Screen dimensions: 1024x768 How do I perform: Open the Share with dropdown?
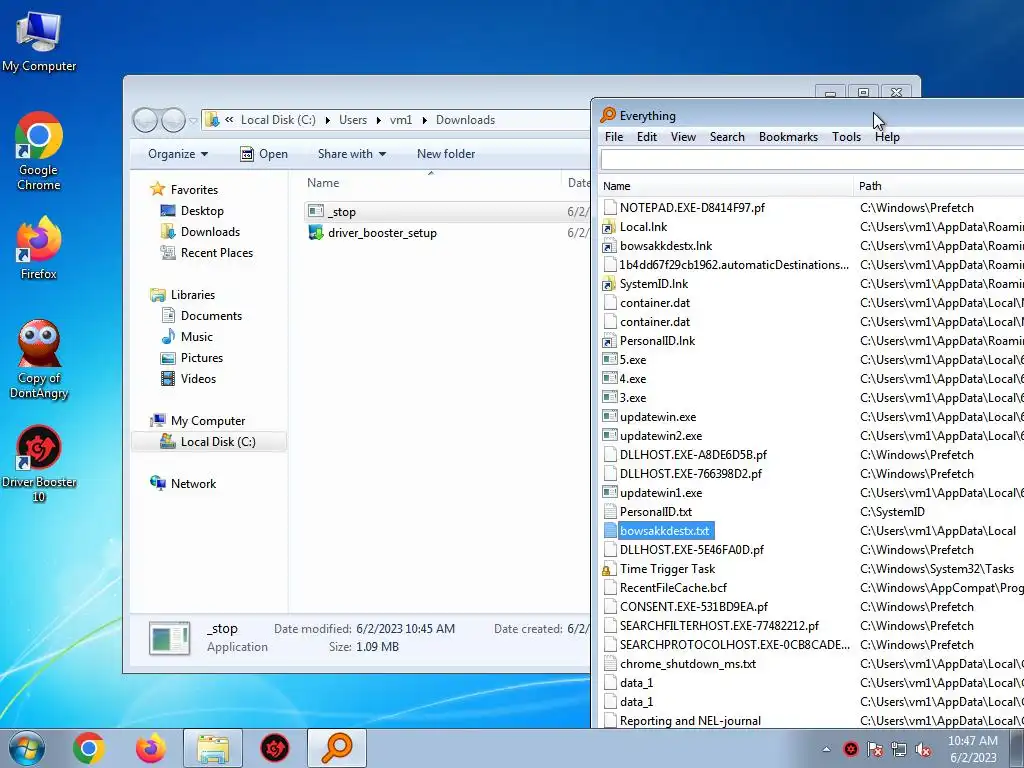pyautogui.click(x=352, y=154)
